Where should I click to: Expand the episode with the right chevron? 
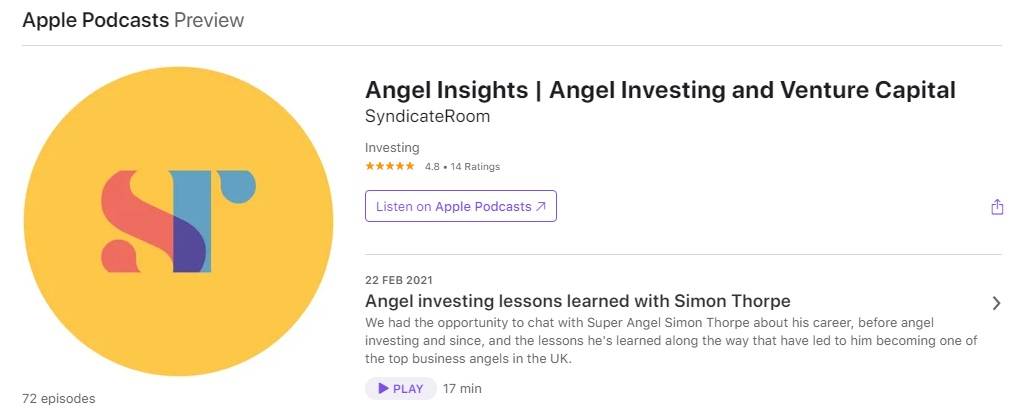tap(996, 303)
